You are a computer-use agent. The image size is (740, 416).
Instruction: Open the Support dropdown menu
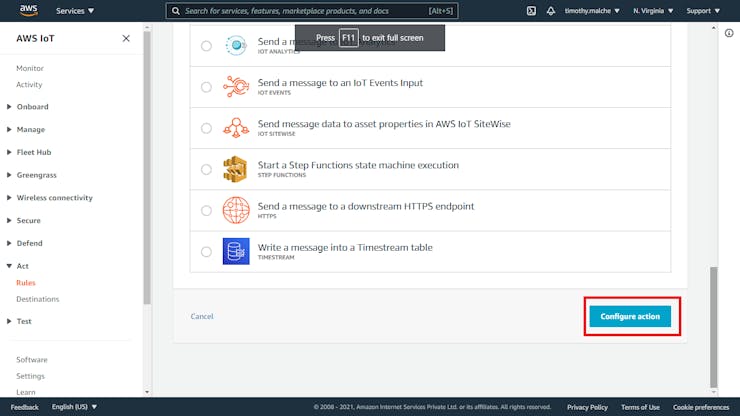(703, 10)
